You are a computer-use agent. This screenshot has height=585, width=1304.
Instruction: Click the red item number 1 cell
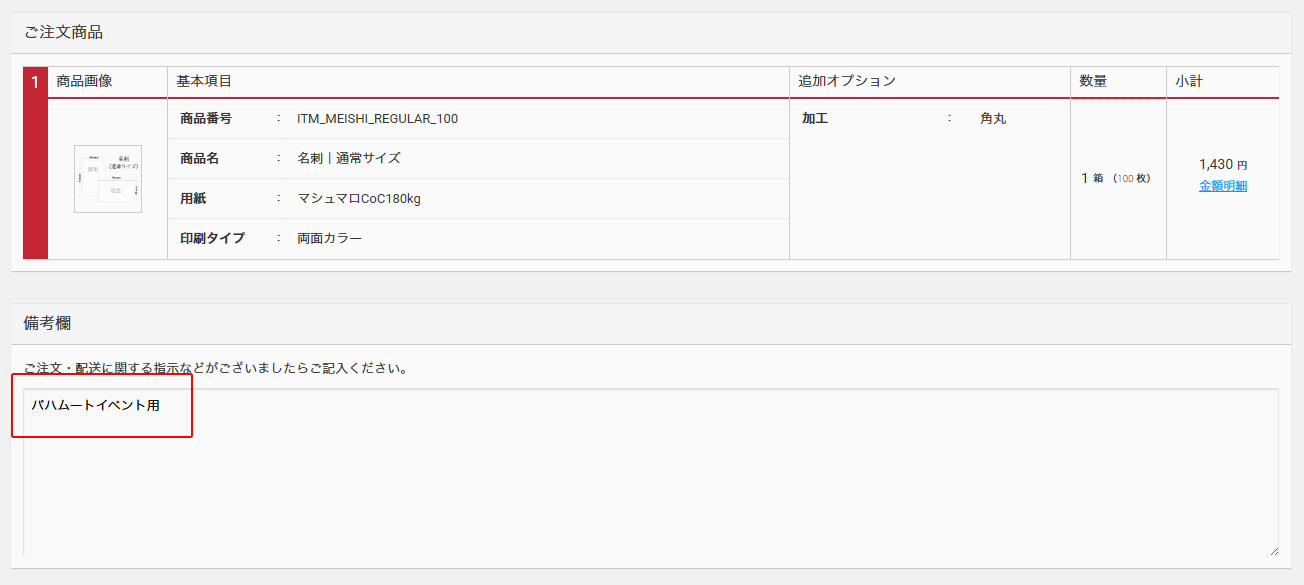[x=35, y=82]
